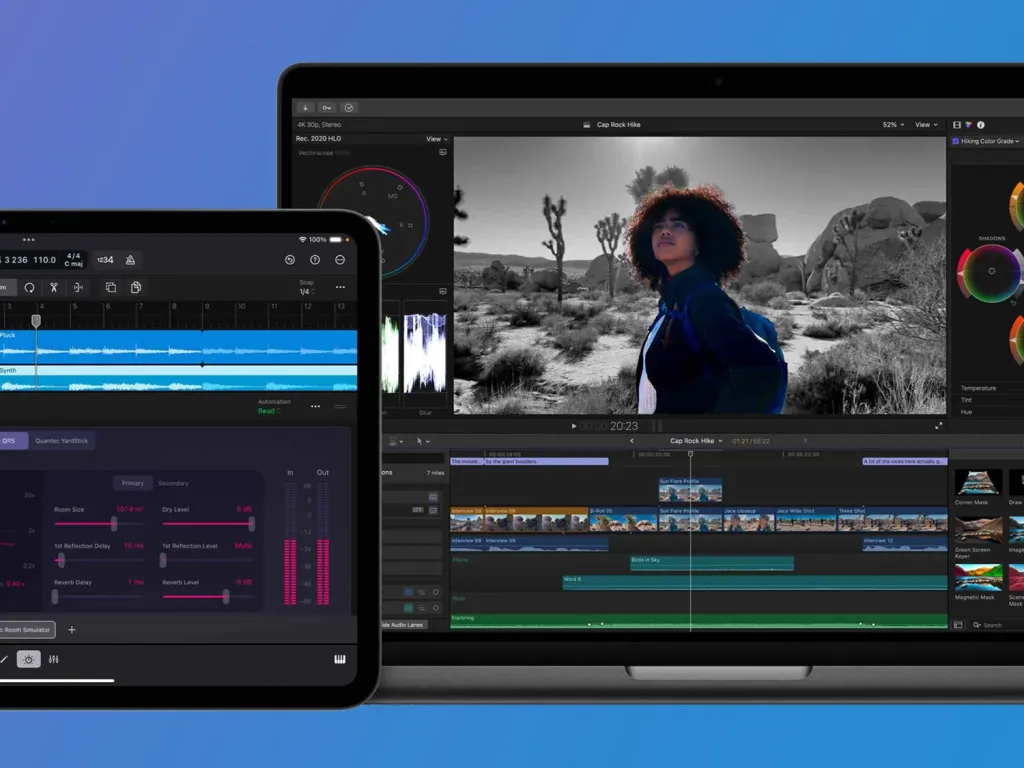This screenshot has width=1024, height=768.
Task: Switch to the Secondary reverb setting
Action: (x=174, y=483)
